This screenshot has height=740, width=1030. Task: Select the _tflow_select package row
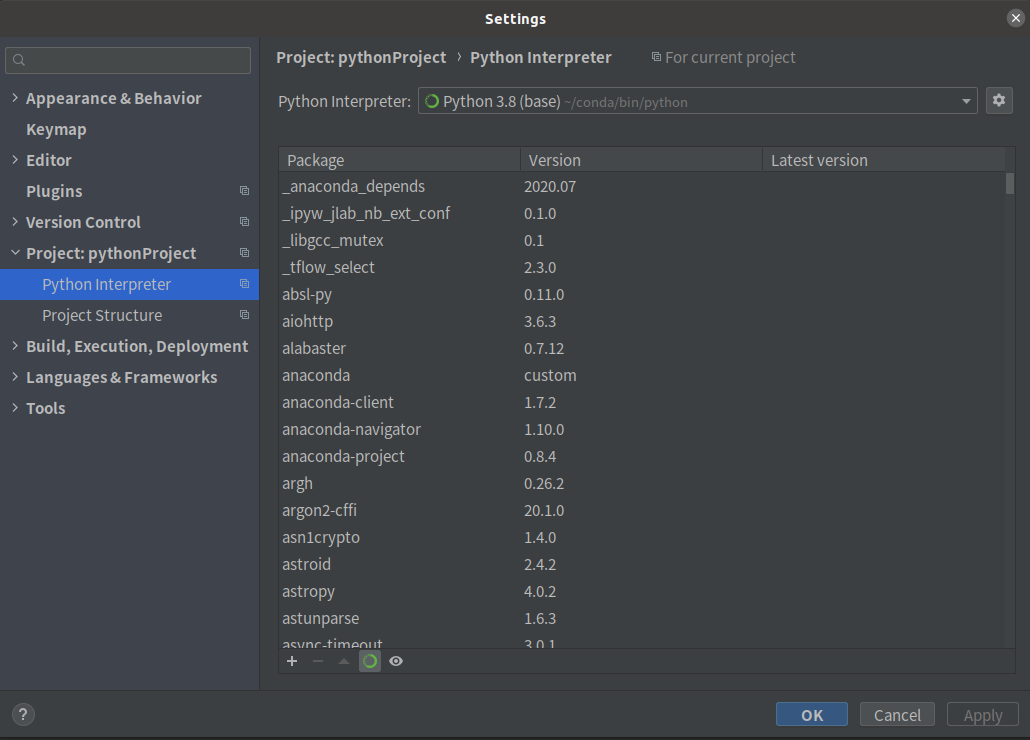point(642,267)
